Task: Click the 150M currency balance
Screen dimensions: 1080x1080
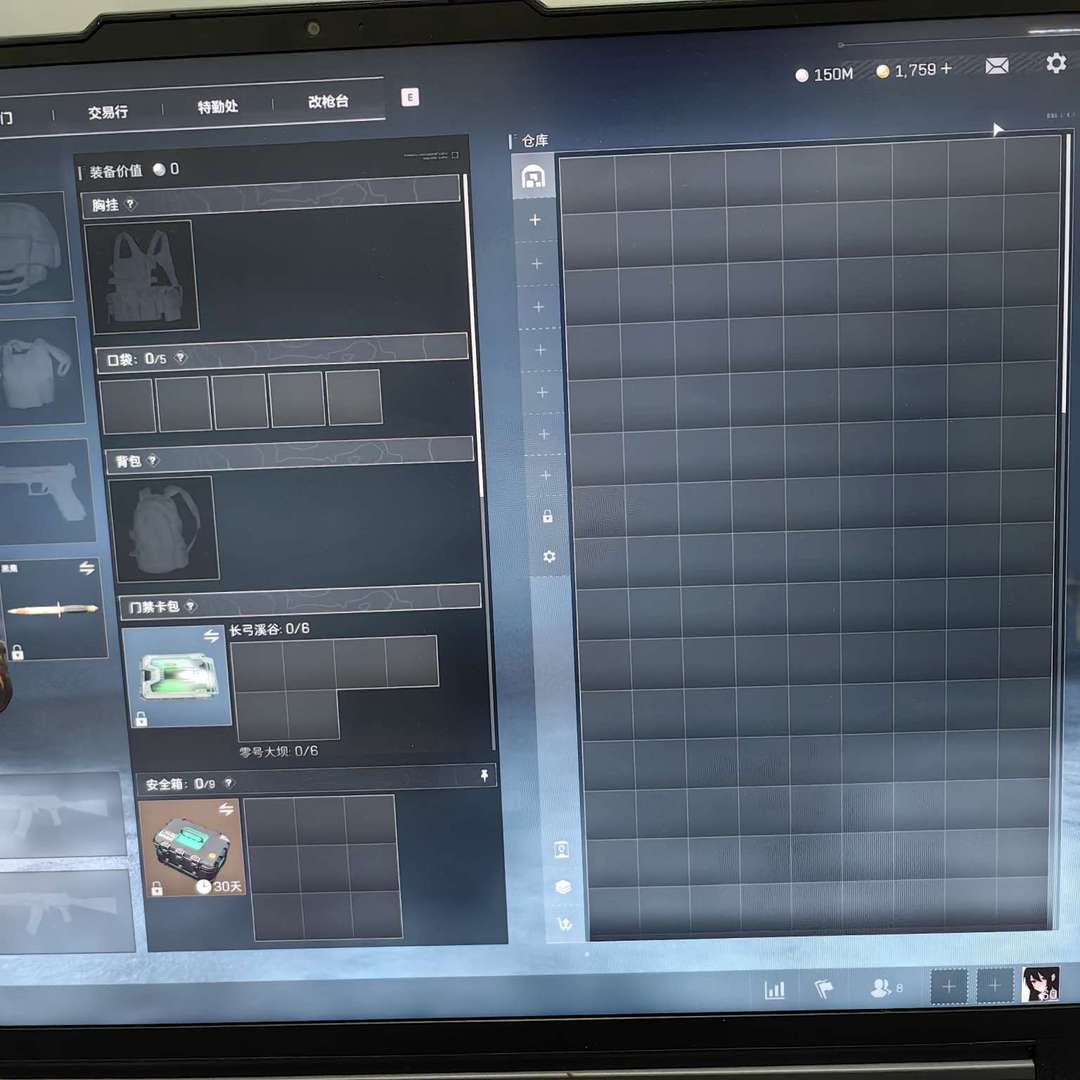Action: click(x=824, y=74)
